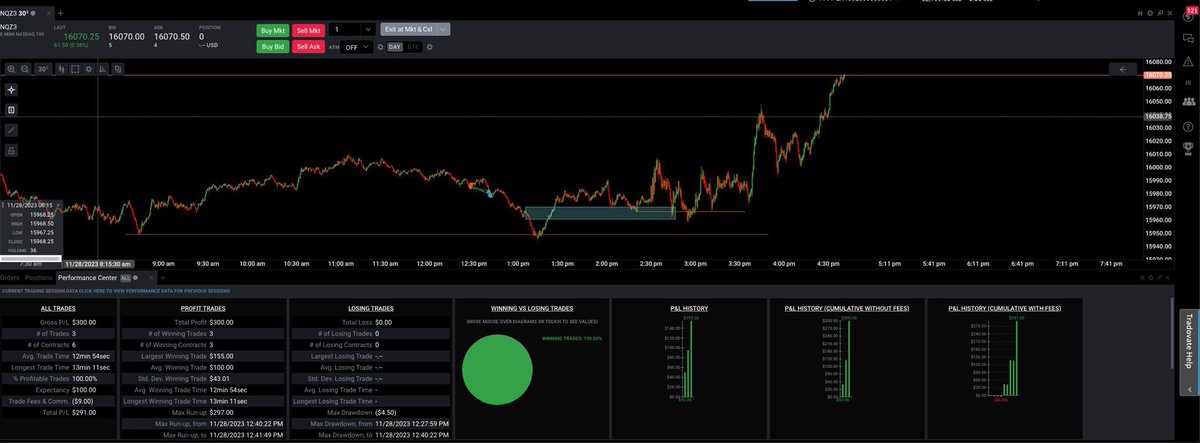Screen dimensions: 1200x443
Task: Switch to the Positions tab
Action: click(39, 277)
